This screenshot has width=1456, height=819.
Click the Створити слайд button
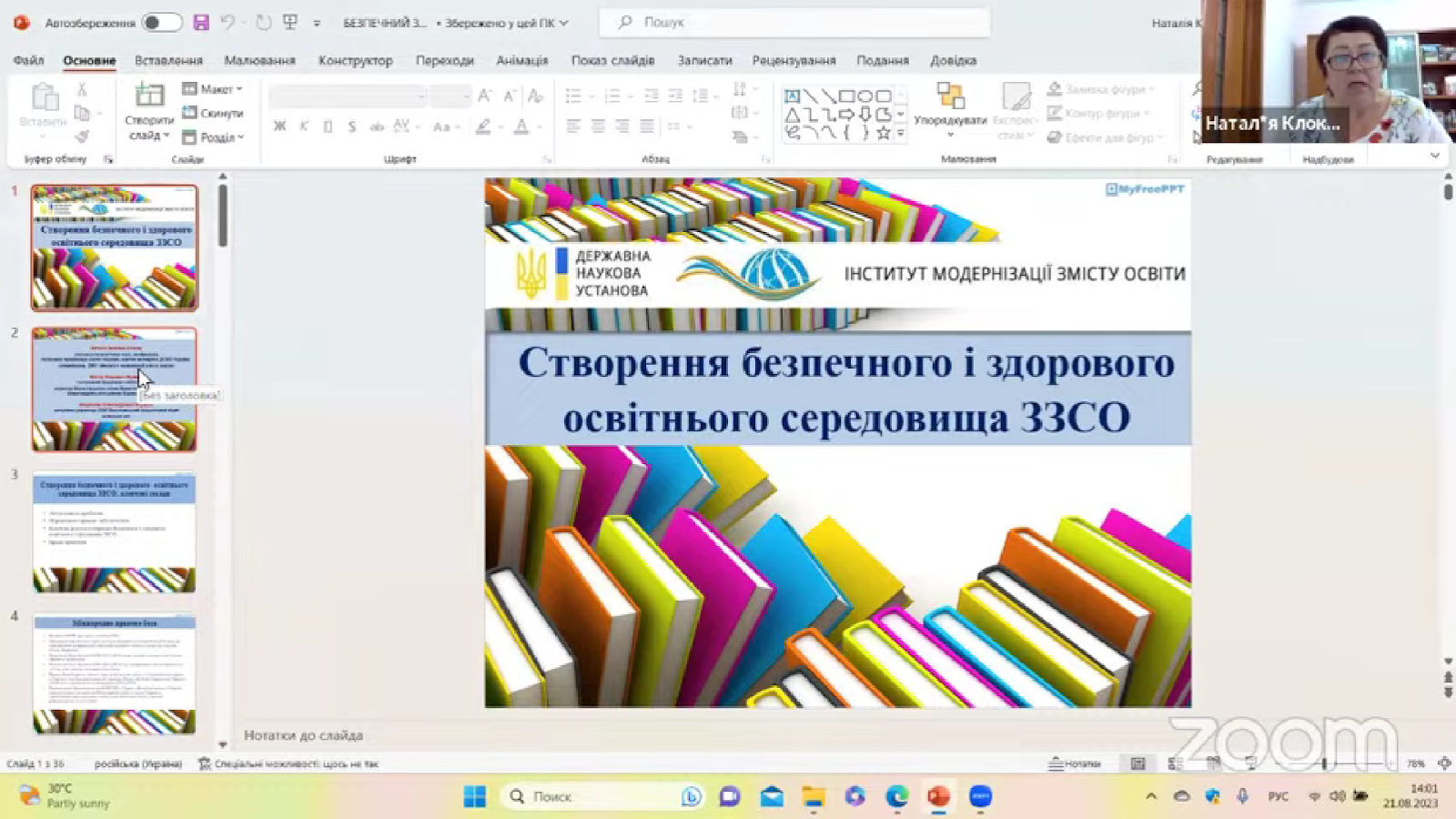tap(148, 112)
